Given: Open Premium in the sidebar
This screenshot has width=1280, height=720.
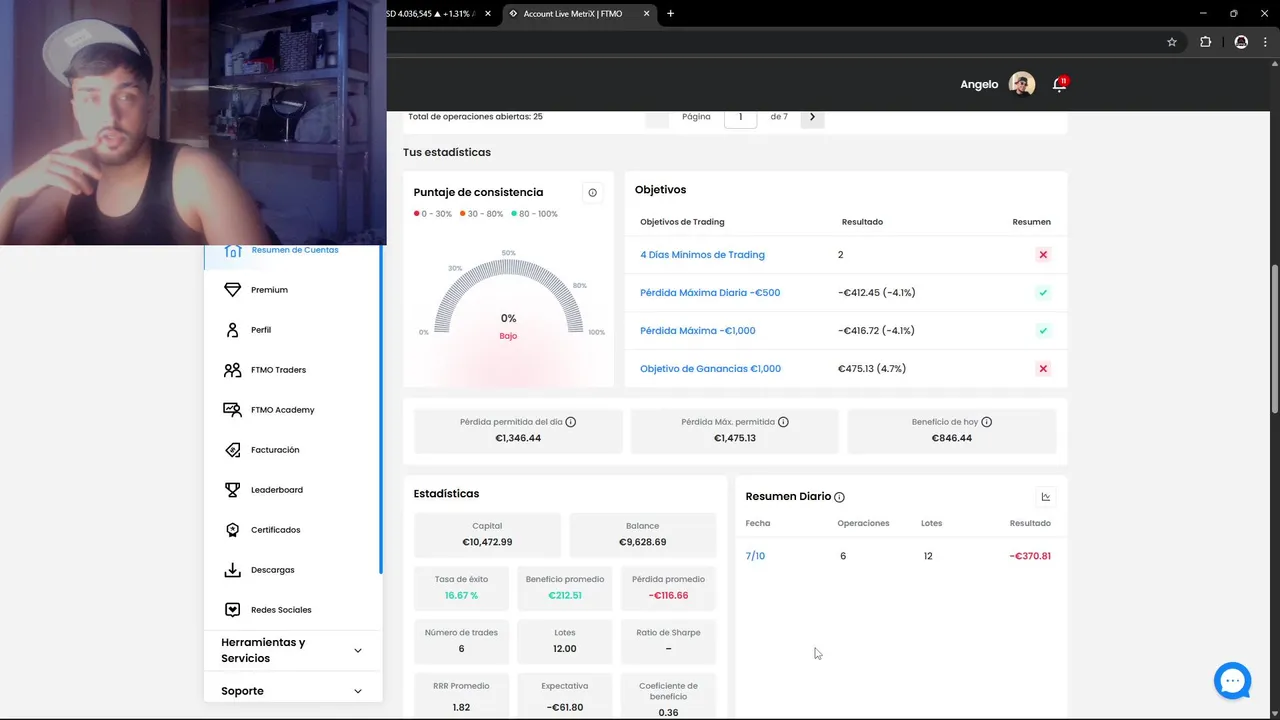Looking at the screenshot, I should (x=269, y=290).
